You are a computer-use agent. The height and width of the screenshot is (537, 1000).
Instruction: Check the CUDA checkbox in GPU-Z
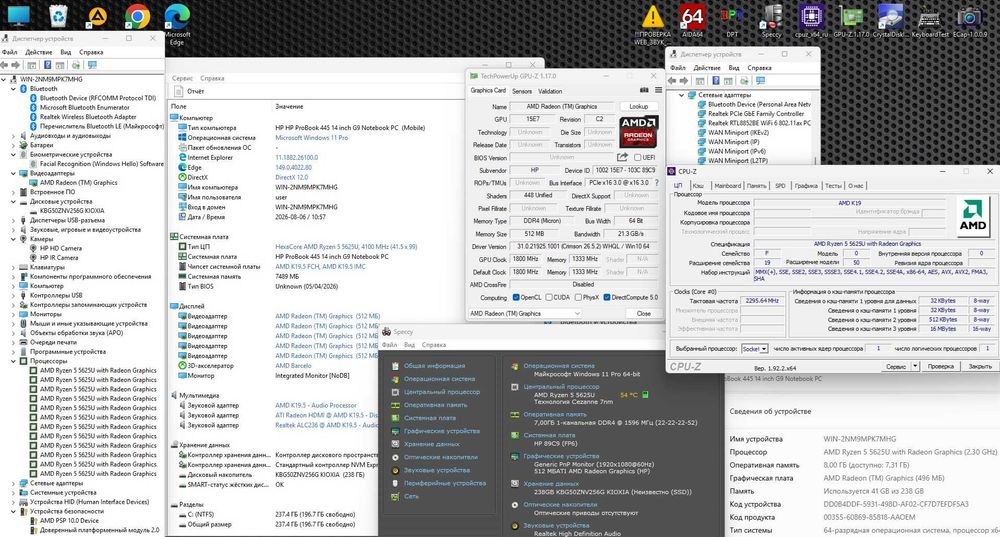(548, 297)
